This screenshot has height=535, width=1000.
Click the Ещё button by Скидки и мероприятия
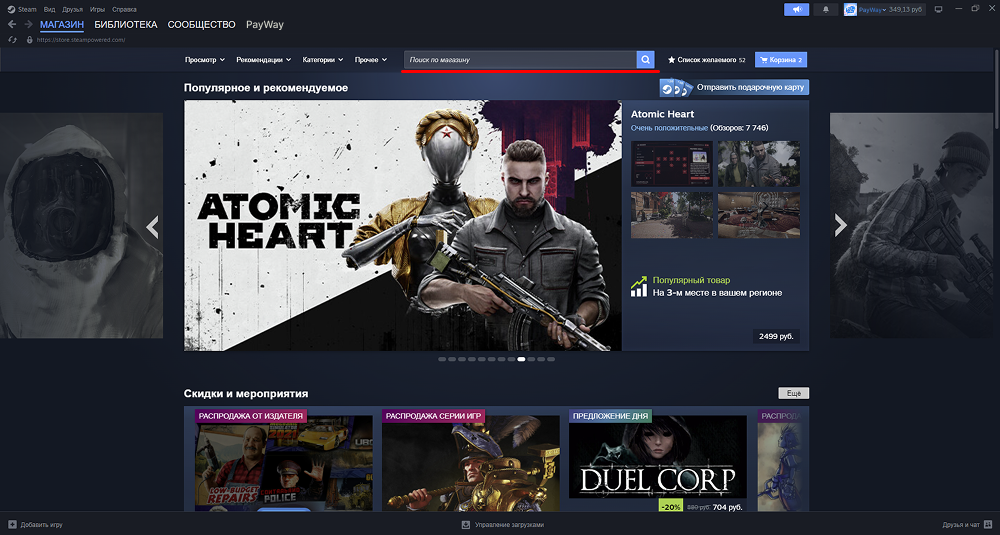coord(793,393)
